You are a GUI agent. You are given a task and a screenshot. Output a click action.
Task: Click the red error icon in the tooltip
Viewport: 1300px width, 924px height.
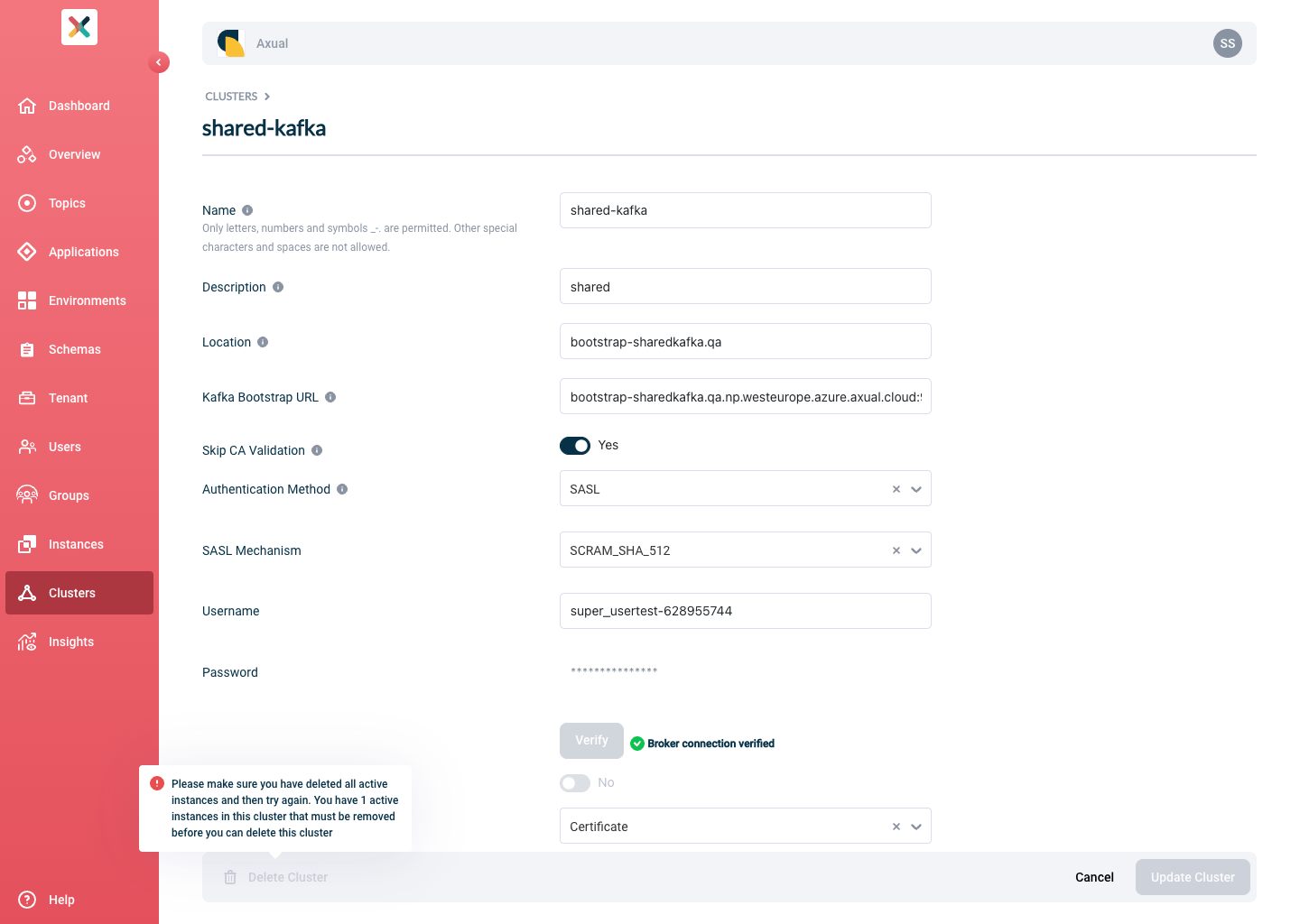tap(157, 783)
